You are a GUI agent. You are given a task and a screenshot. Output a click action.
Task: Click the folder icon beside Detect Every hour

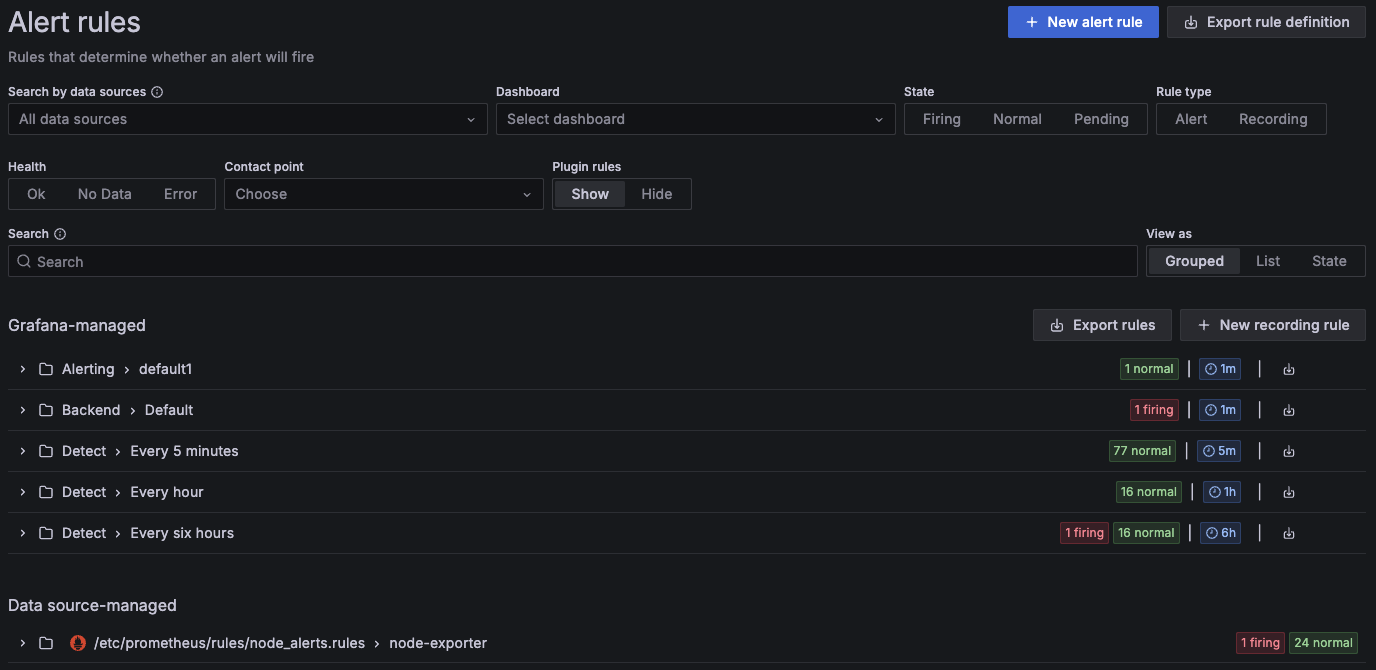[46, 491]
